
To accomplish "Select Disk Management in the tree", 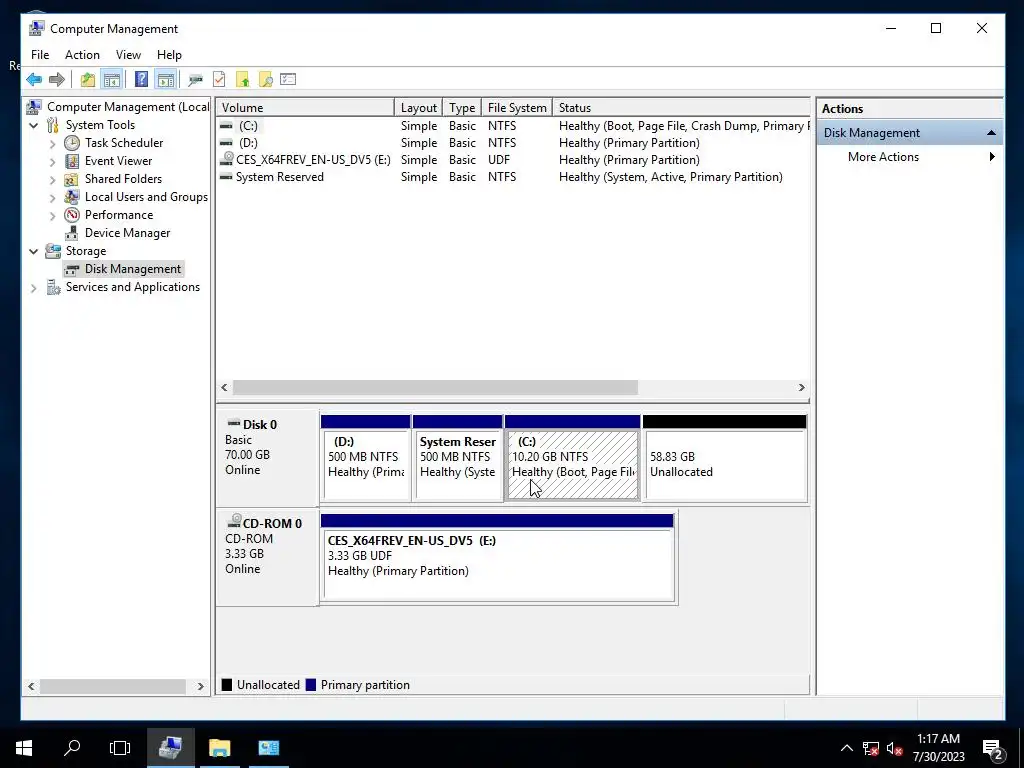I will pos(133,269).
